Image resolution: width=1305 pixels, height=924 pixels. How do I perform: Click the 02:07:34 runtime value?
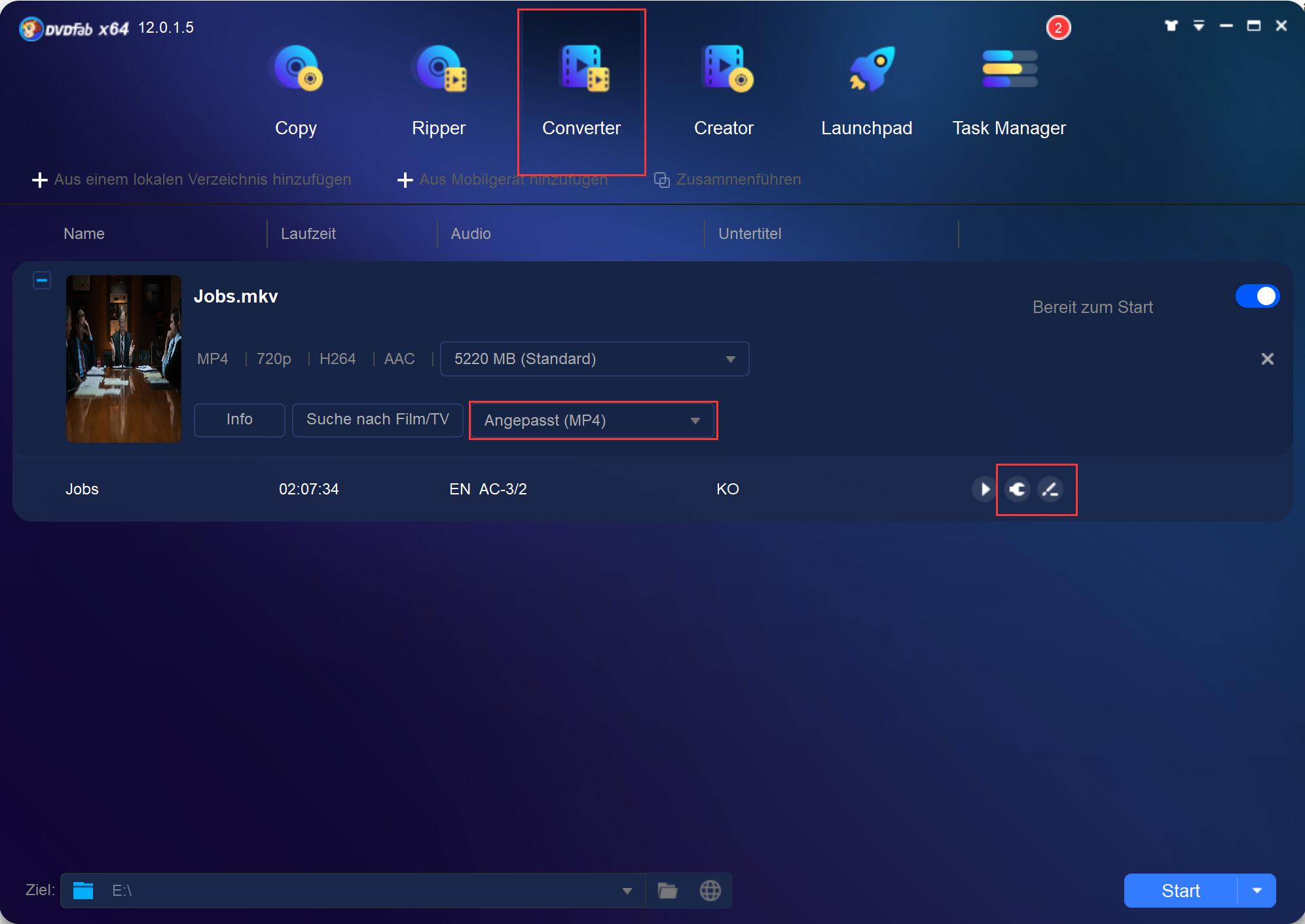coord(309,489)
